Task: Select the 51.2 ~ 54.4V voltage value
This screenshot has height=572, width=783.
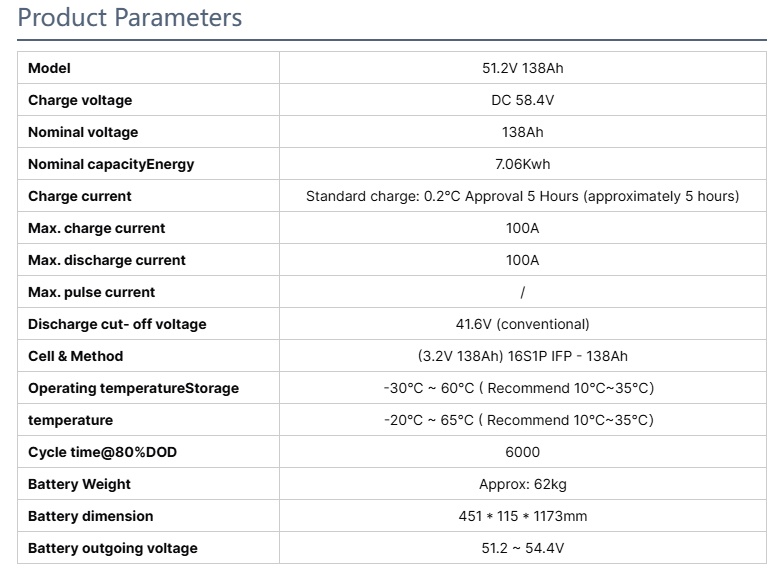Action: point(522,548)
